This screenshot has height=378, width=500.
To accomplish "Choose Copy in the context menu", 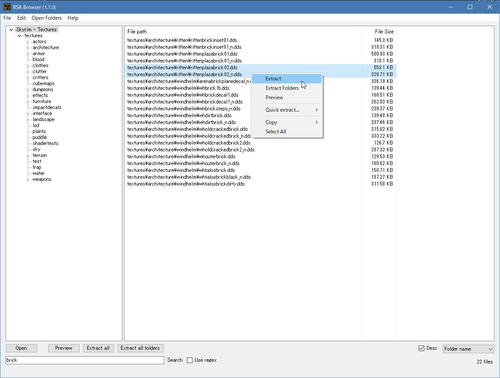I will click(x=287, y=122).
